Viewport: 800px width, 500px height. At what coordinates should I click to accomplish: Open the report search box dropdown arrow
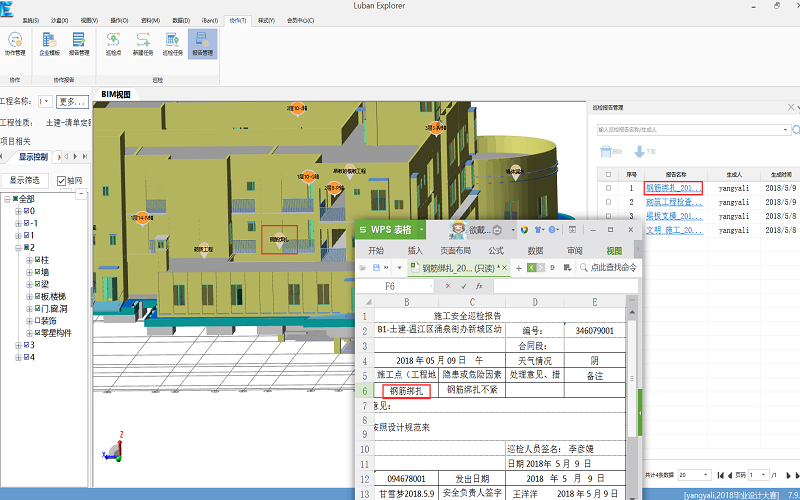785,130
